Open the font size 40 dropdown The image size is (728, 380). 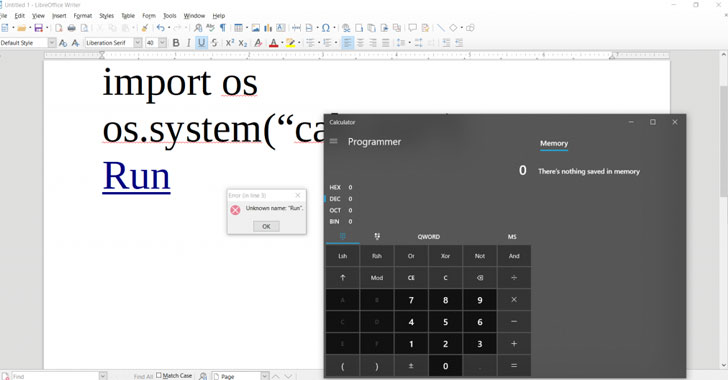click(162, 43)
